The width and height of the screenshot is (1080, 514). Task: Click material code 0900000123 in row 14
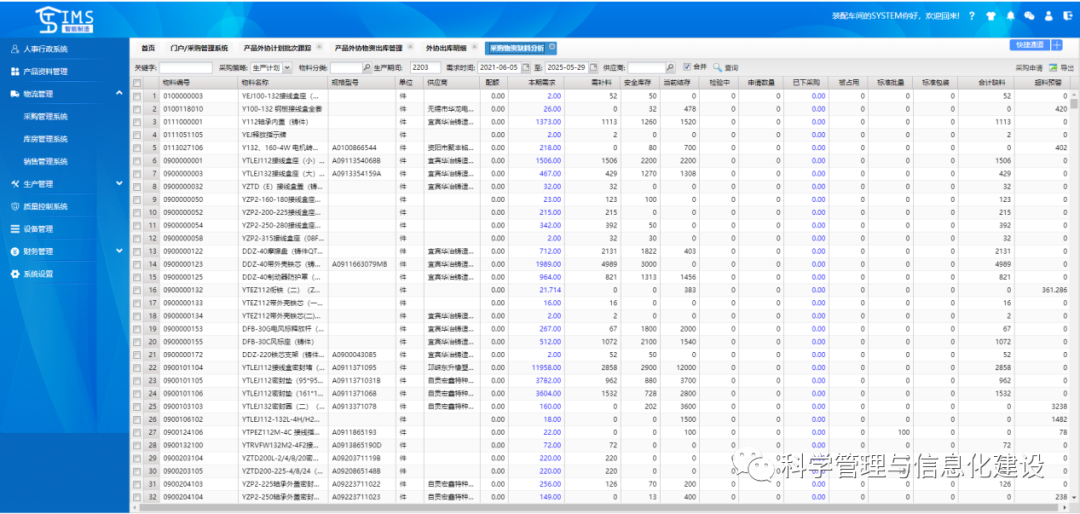click(x=183, y=264)
